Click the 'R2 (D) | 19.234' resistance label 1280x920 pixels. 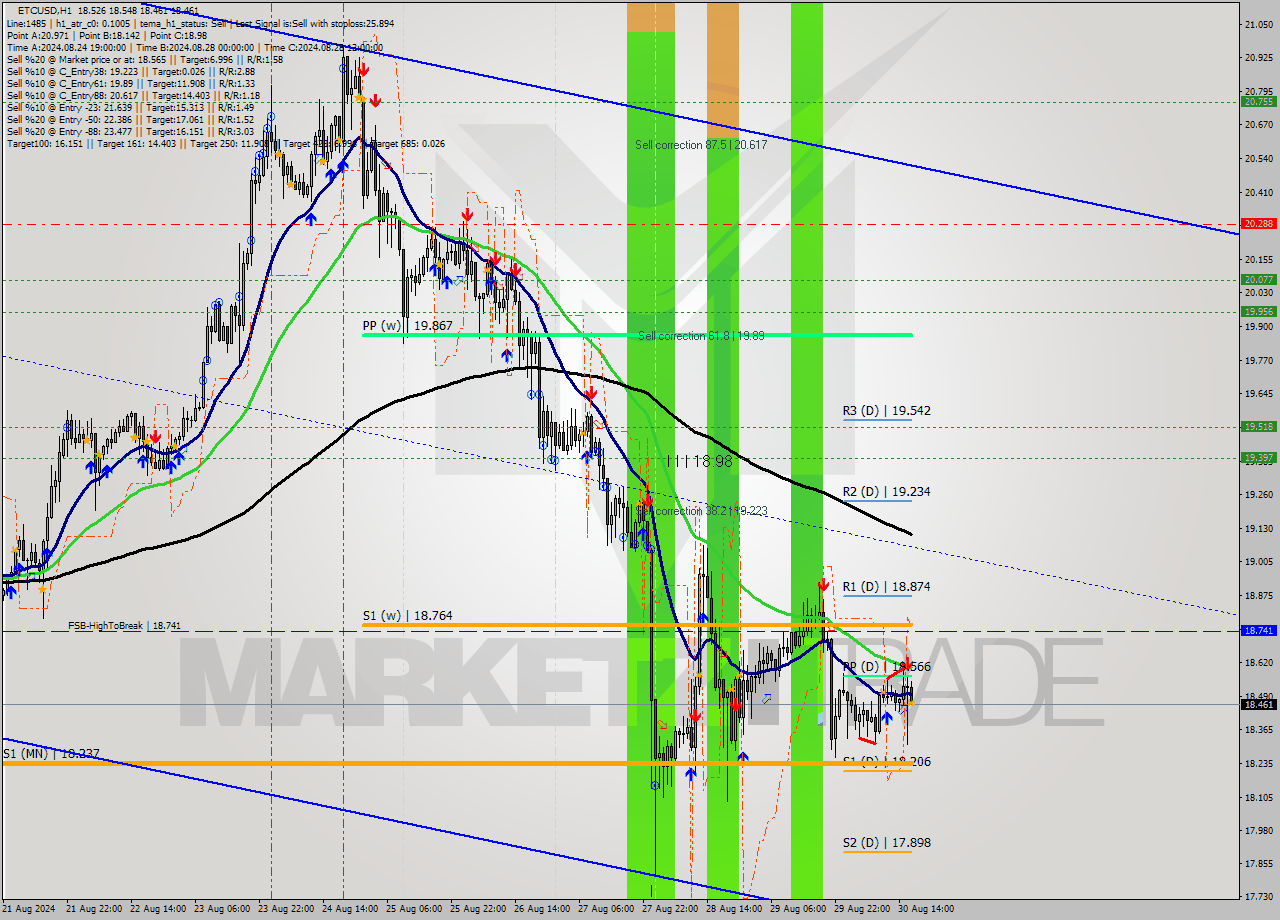coord(886,492)
